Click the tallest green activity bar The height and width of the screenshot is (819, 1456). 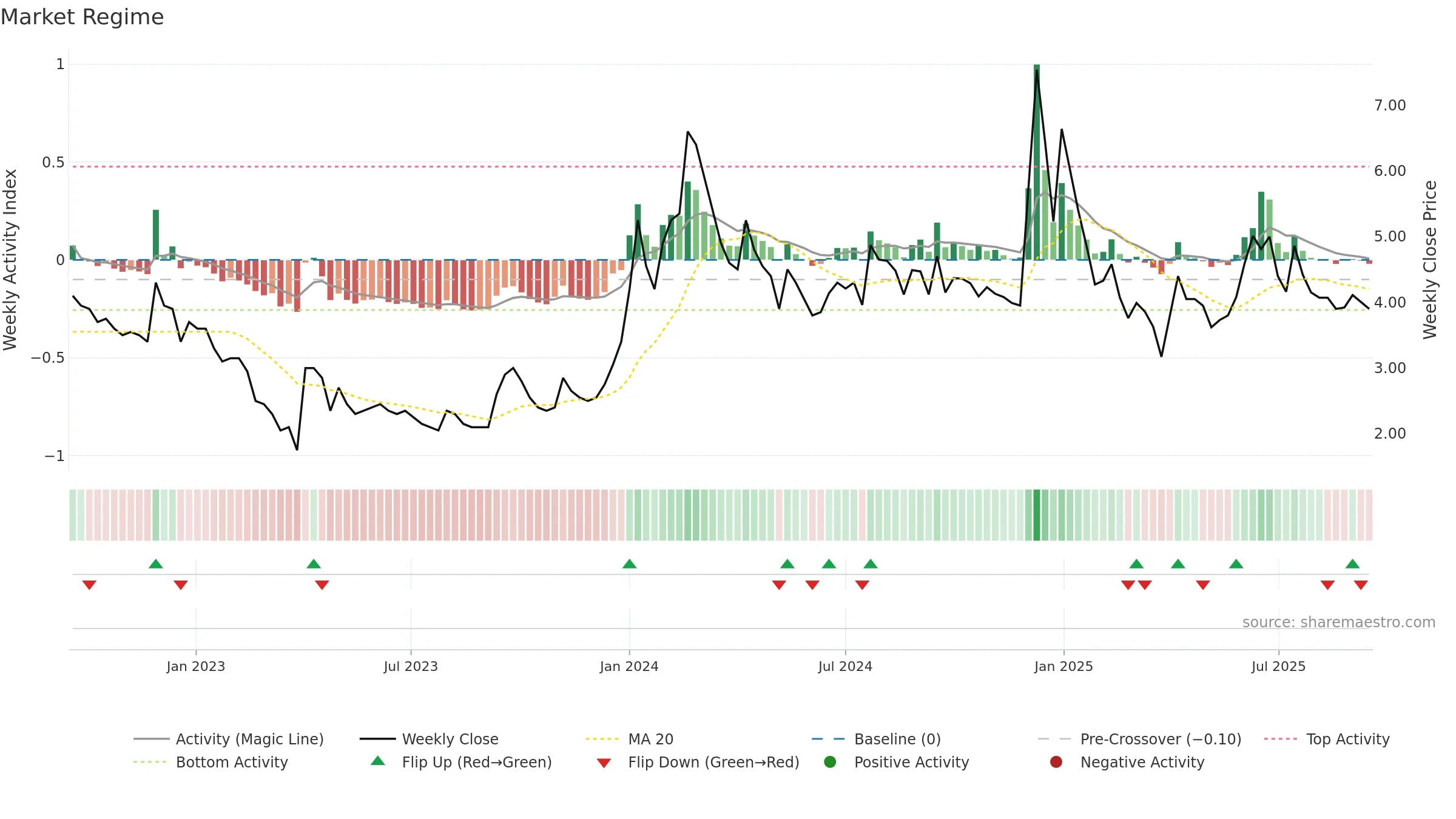coord(1037,162)
